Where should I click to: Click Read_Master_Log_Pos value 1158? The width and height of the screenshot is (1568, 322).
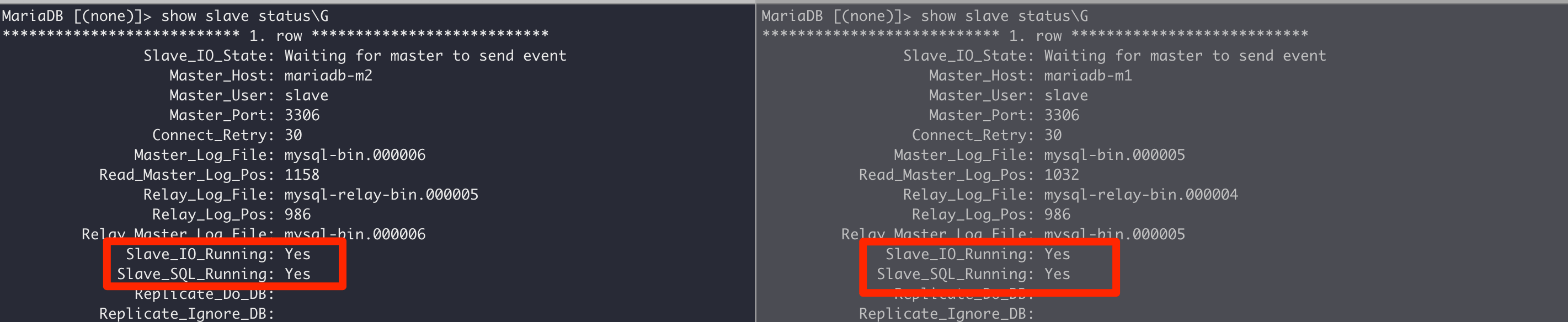pyautogui.click(x=302, y=175)
